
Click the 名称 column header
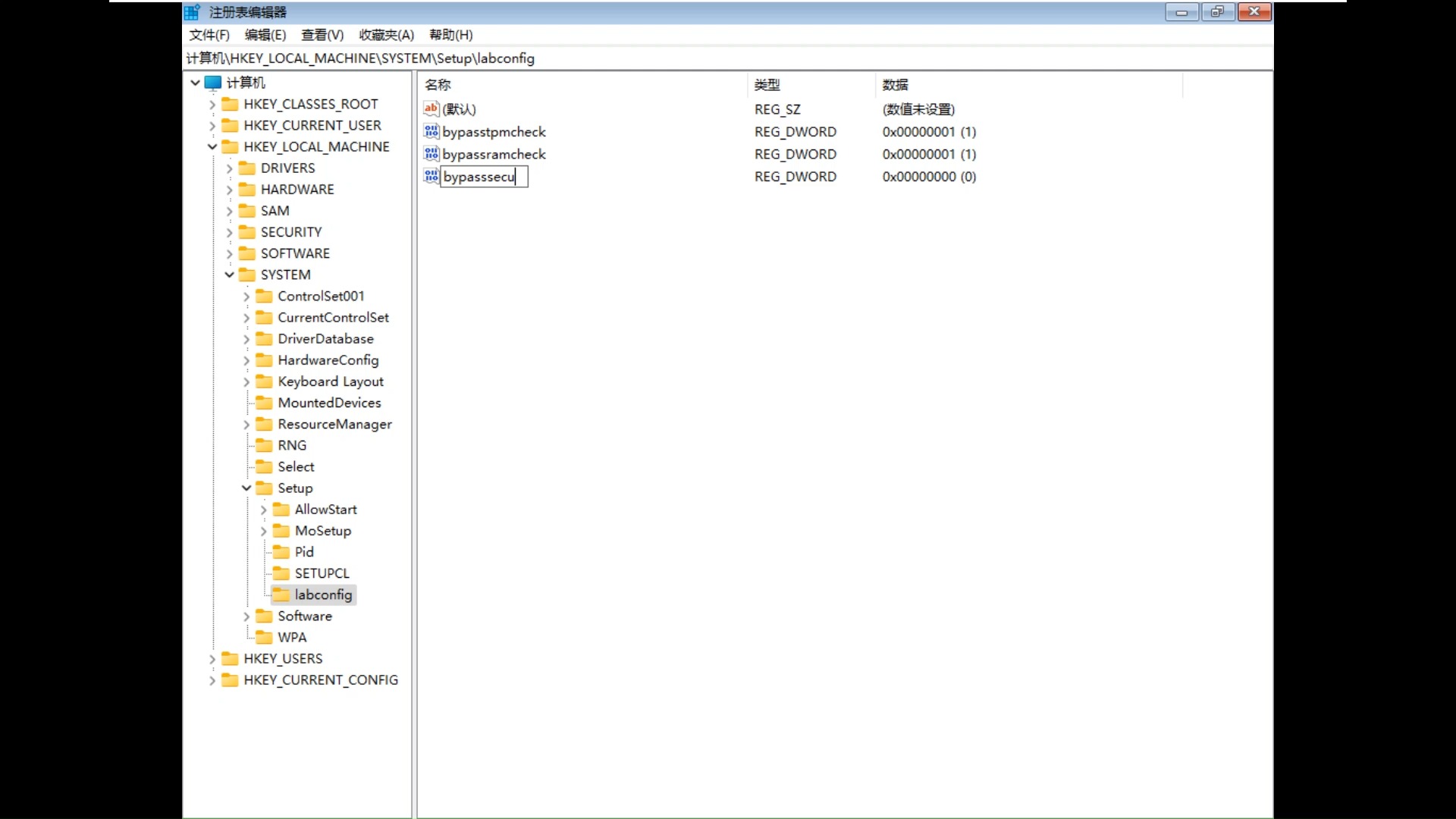pos(438,84)
